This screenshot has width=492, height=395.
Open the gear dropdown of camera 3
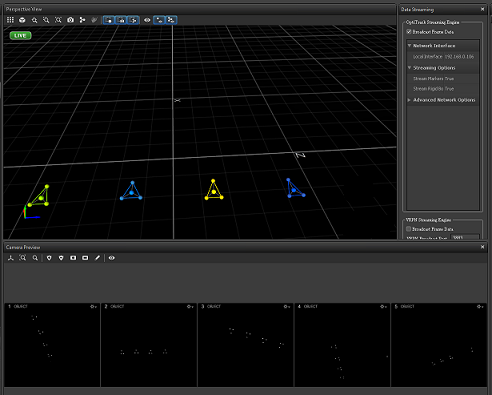[x=287, y=306]
